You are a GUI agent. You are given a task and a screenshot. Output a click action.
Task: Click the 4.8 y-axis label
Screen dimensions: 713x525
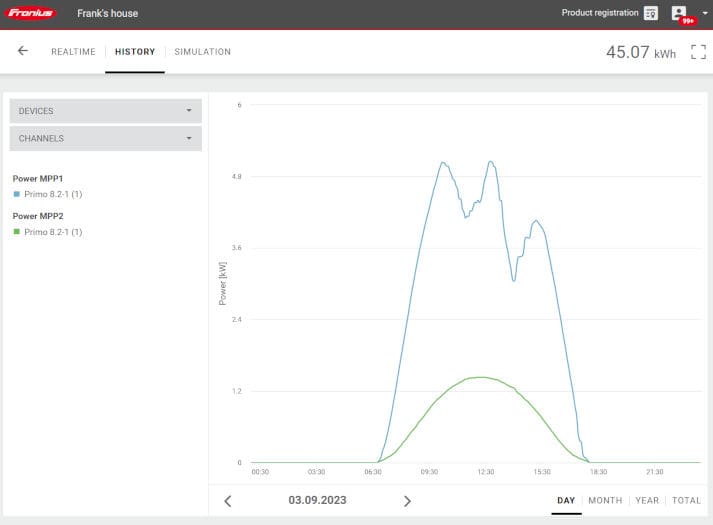coord(236,176)
